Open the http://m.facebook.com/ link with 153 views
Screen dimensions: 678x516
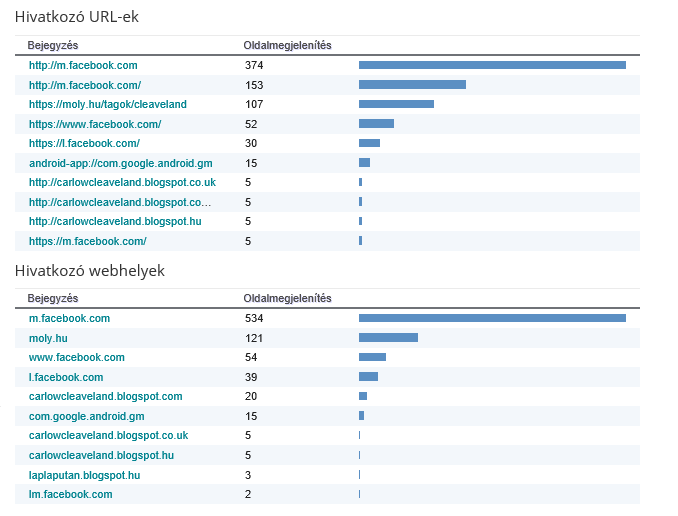tap(85, 85)
